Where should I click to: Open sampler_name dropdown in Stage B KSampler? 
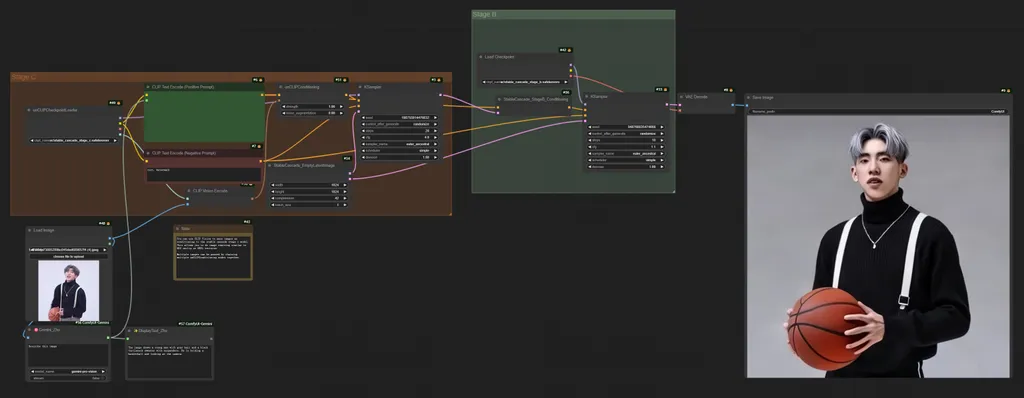[x=626, y=153]
